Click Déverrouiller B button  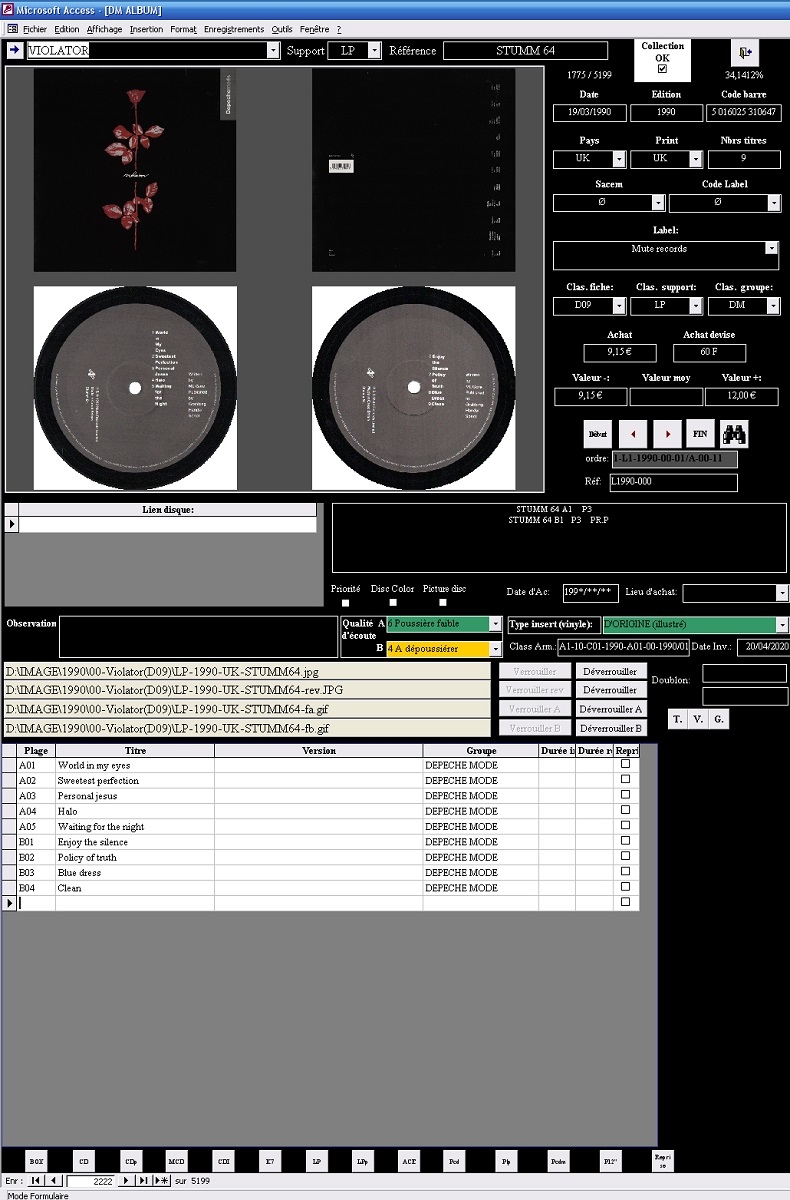[611, 728]
